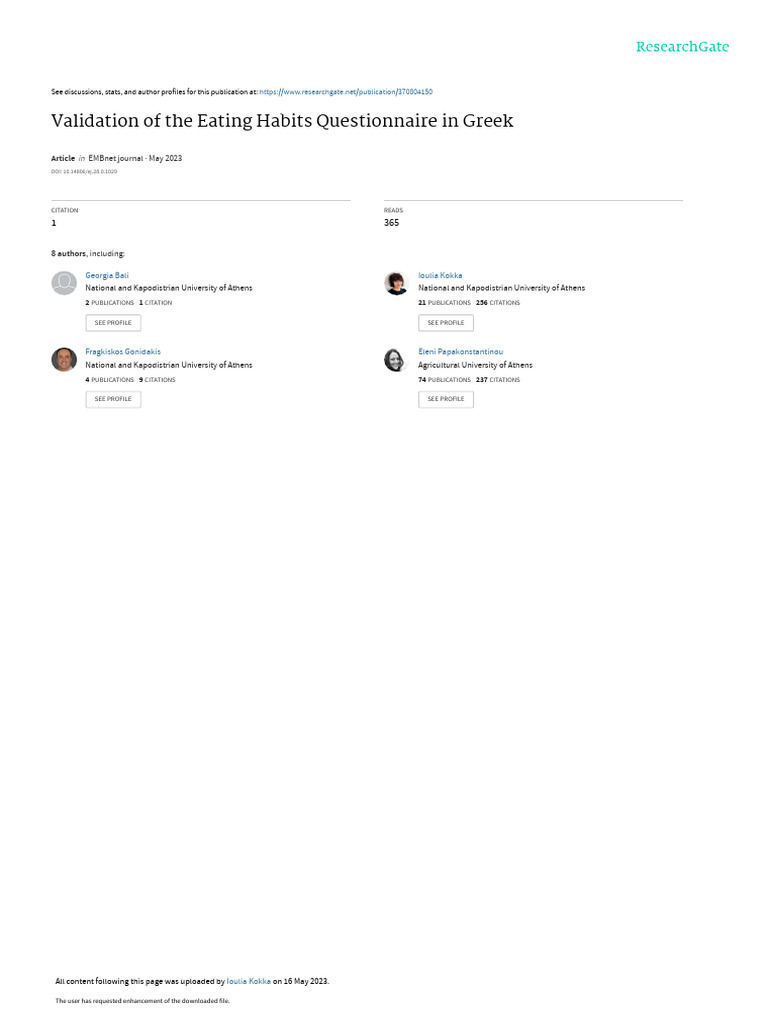Click the Reads count 365
This screenshot has width=768, height=1024.
[x=391, y=223]
